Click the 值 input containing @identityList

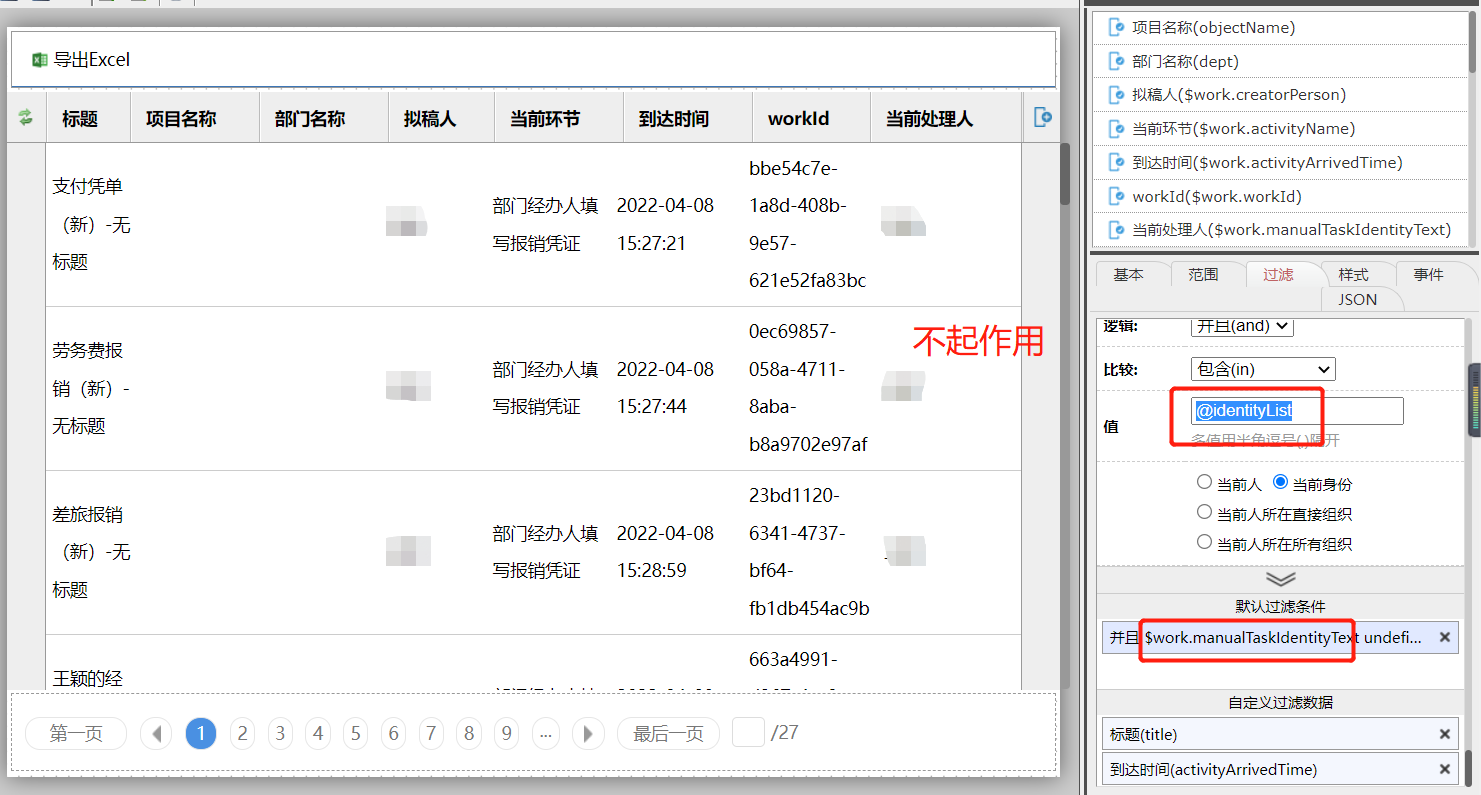coord(1297,411)
